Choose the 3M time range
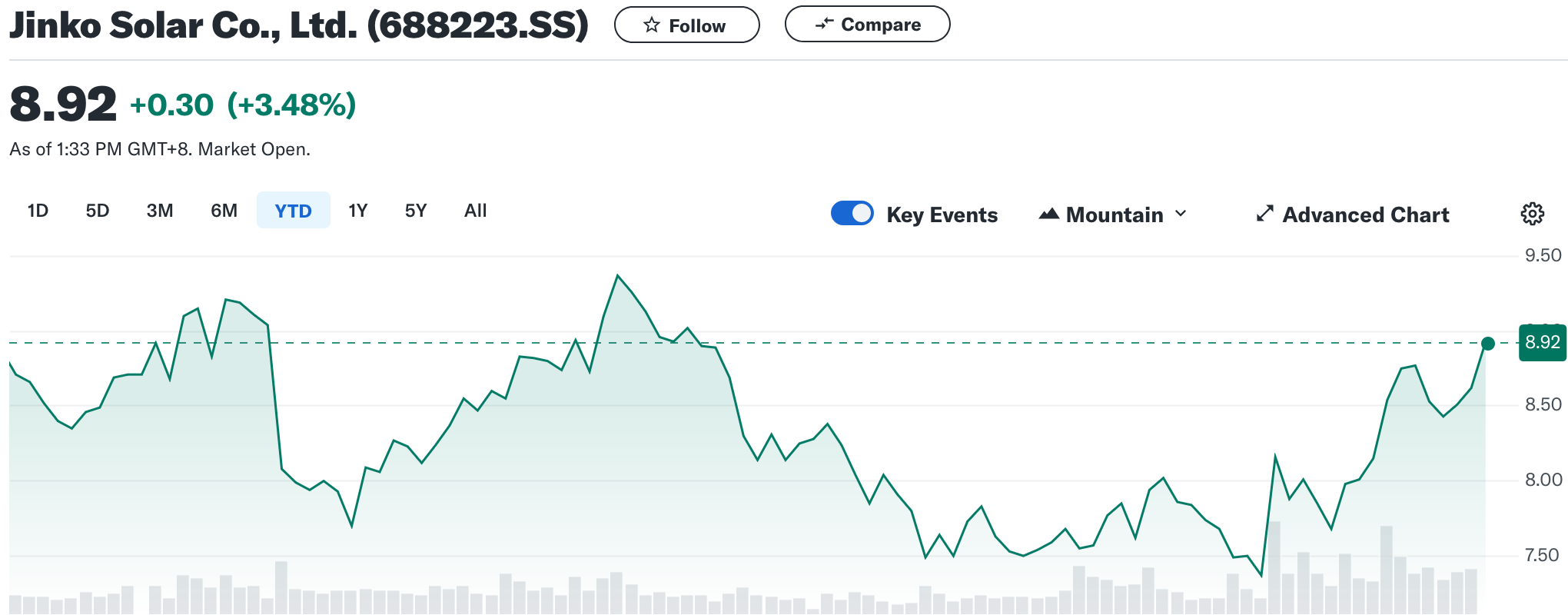Screen dimensions: 1568x615 tap(160, 211)
